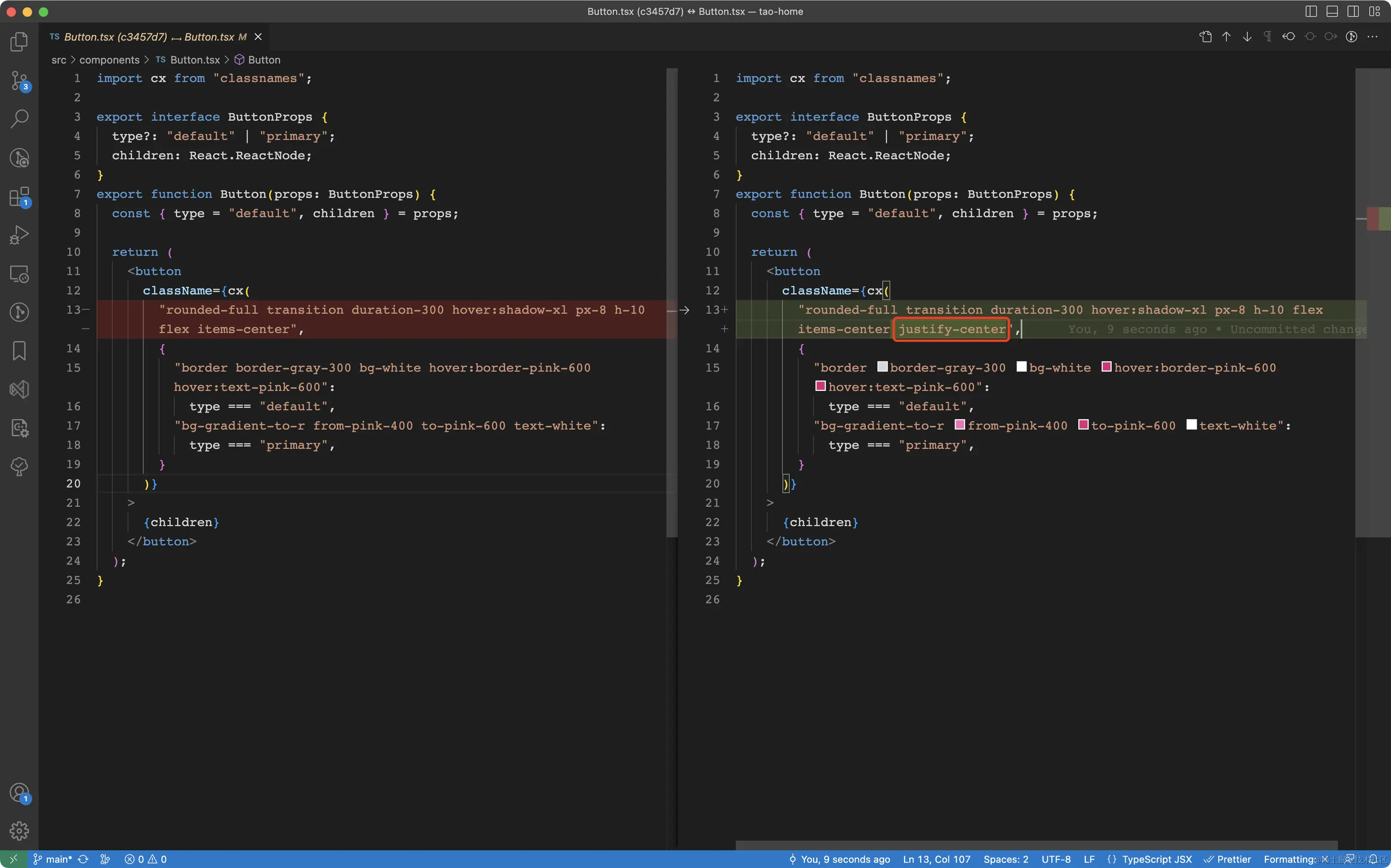Toggle bottom panel visibility
Screen dimensions: 1391x868
pyautogui.click(x=1332, y=11)
